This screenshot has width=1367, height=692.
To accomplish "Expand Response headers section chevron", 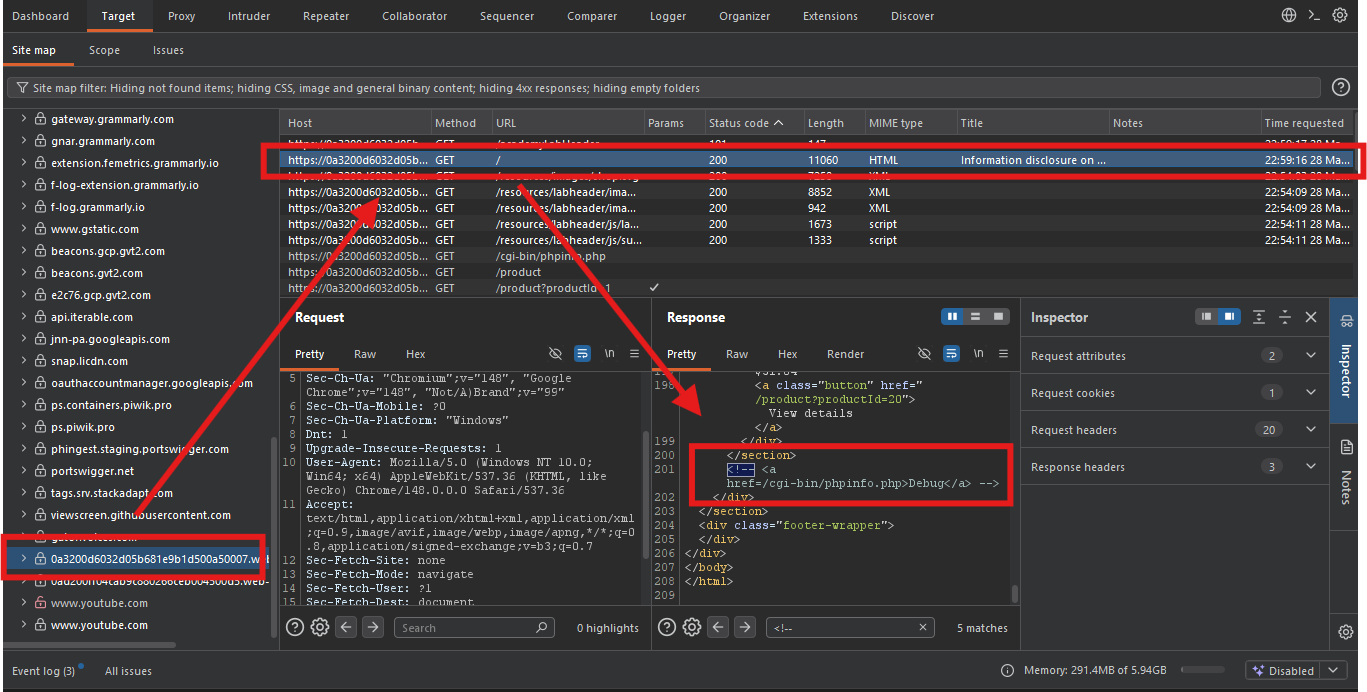I will (1311, 466).
